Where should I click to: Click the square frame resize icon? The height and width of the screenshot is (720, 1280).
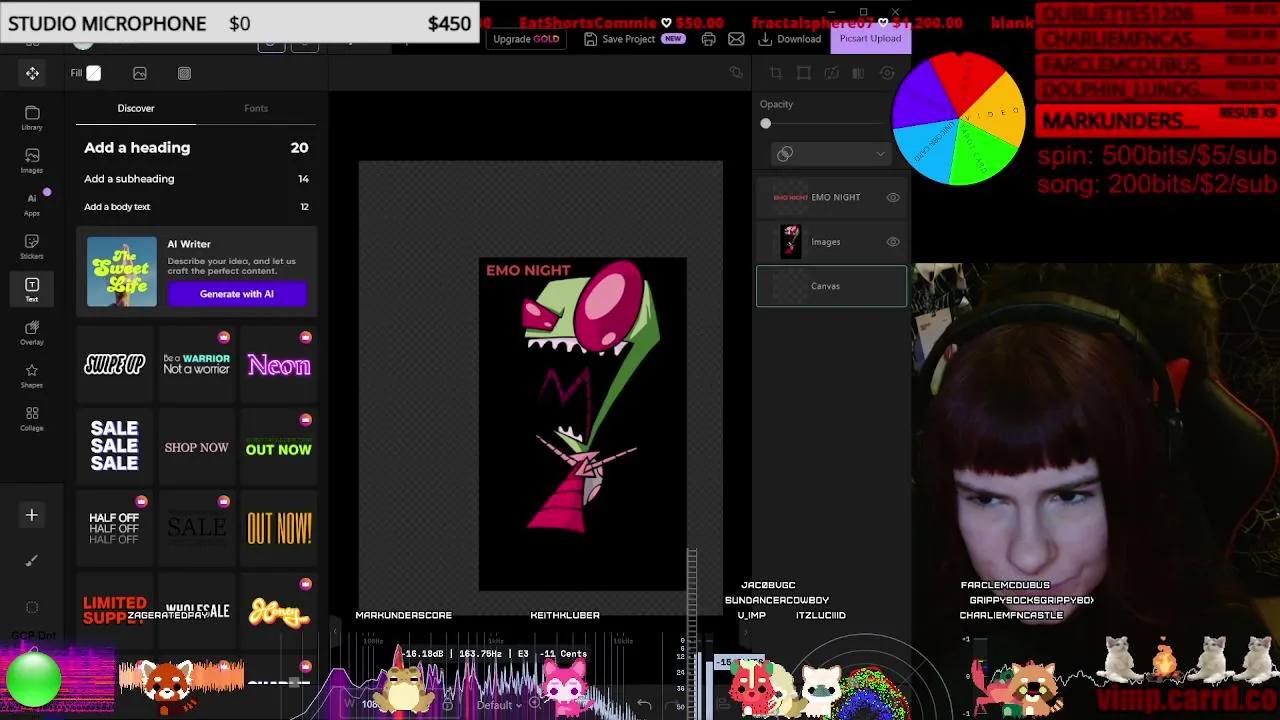click(x=803, y=73)
